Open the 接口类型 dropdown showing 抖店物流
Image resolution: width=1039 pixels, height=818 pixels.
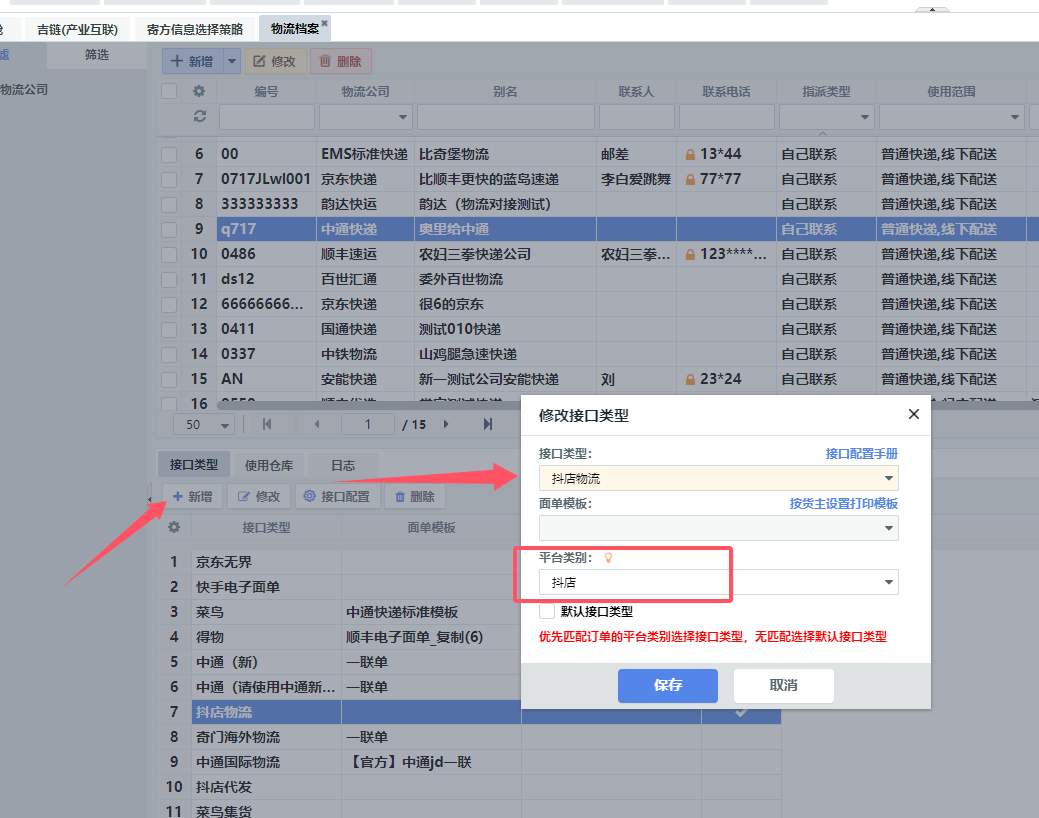click(718, 478)
